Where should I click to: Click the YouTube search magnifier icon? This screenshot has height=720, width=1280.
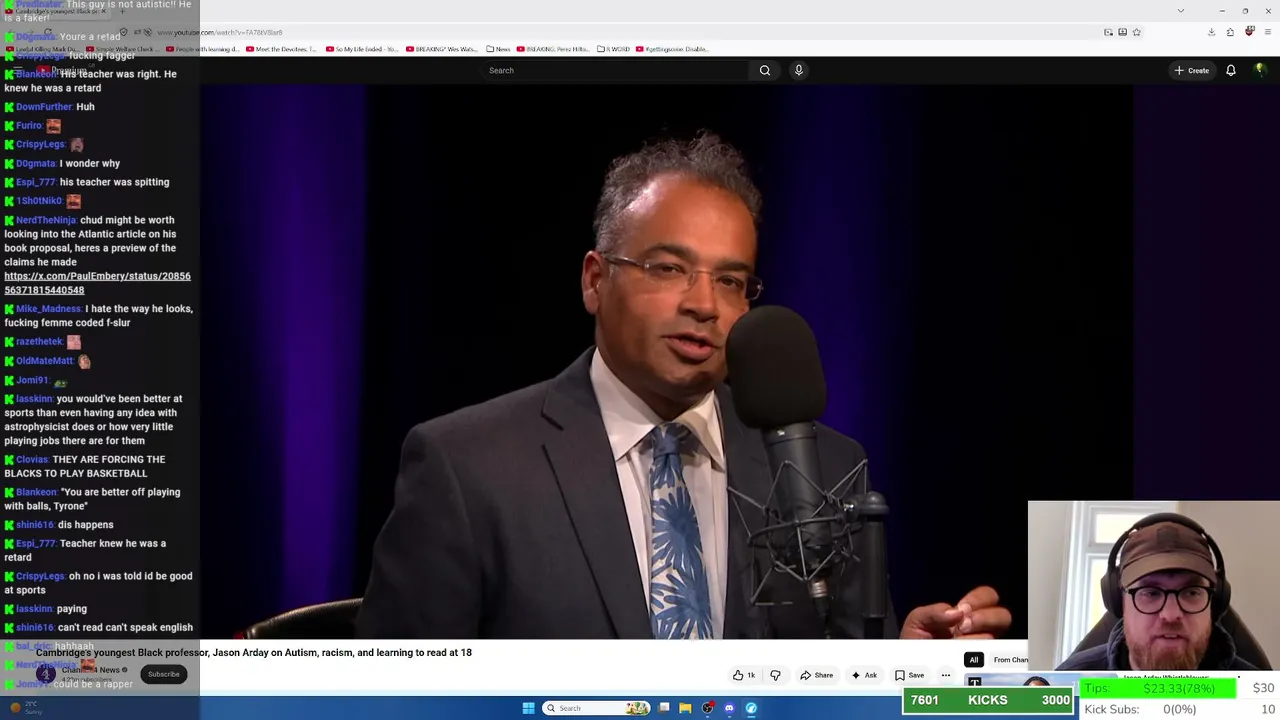[765, 70]
